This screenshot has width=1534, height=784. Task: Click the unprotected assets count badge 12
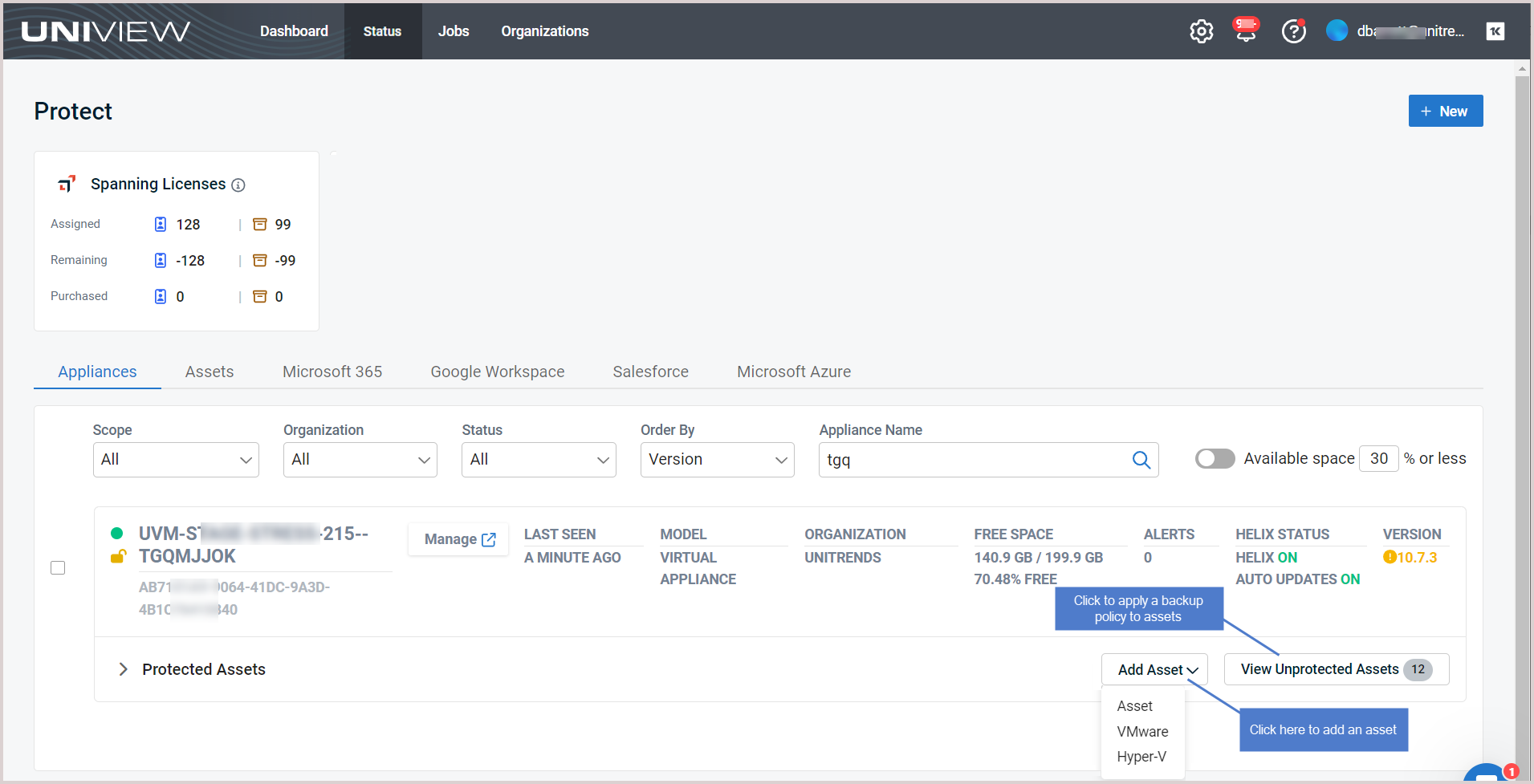[x=1418, y=669]
